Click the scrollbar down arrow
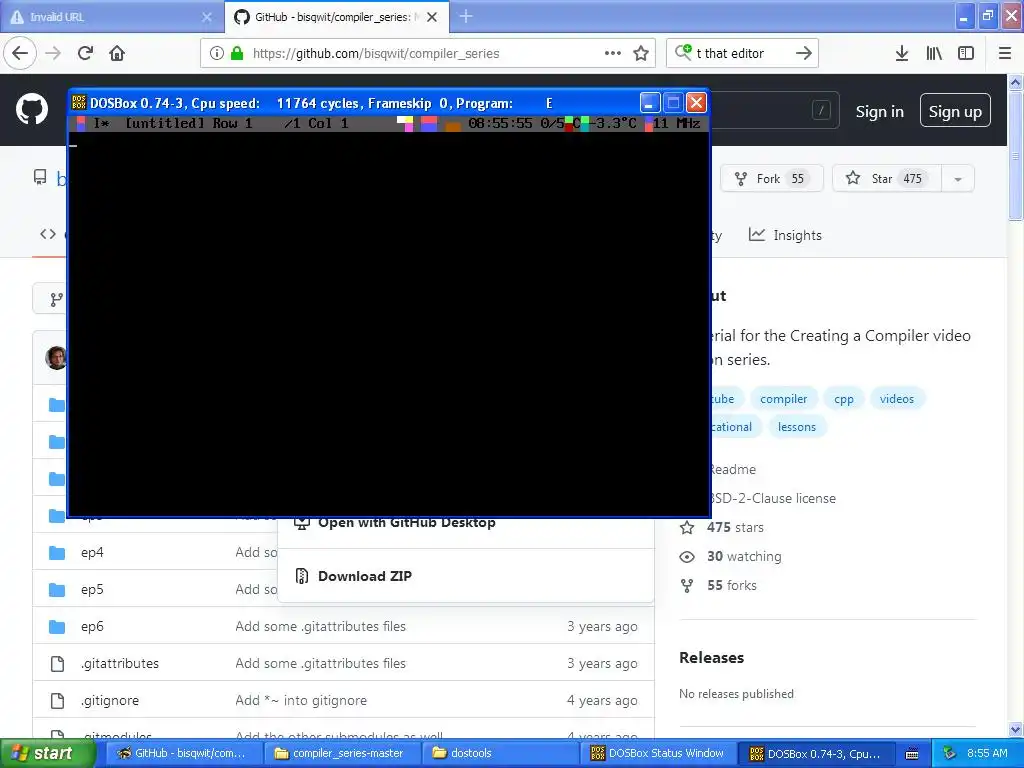Screen dimensions: 1024x768 point(1015,729)
